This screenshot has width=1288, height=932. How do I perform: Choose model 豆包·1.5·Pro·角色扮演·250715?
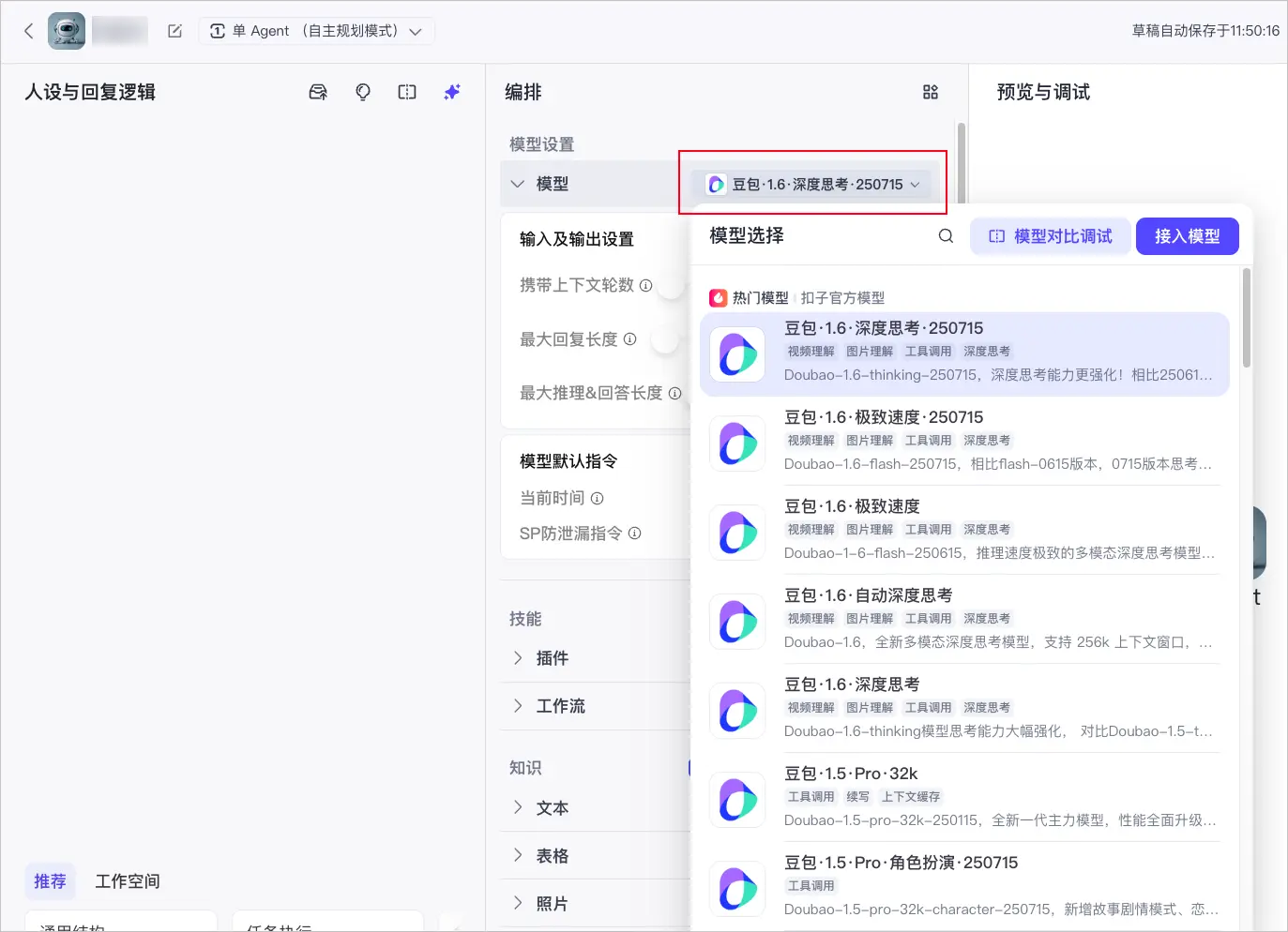tap(964, 887)
